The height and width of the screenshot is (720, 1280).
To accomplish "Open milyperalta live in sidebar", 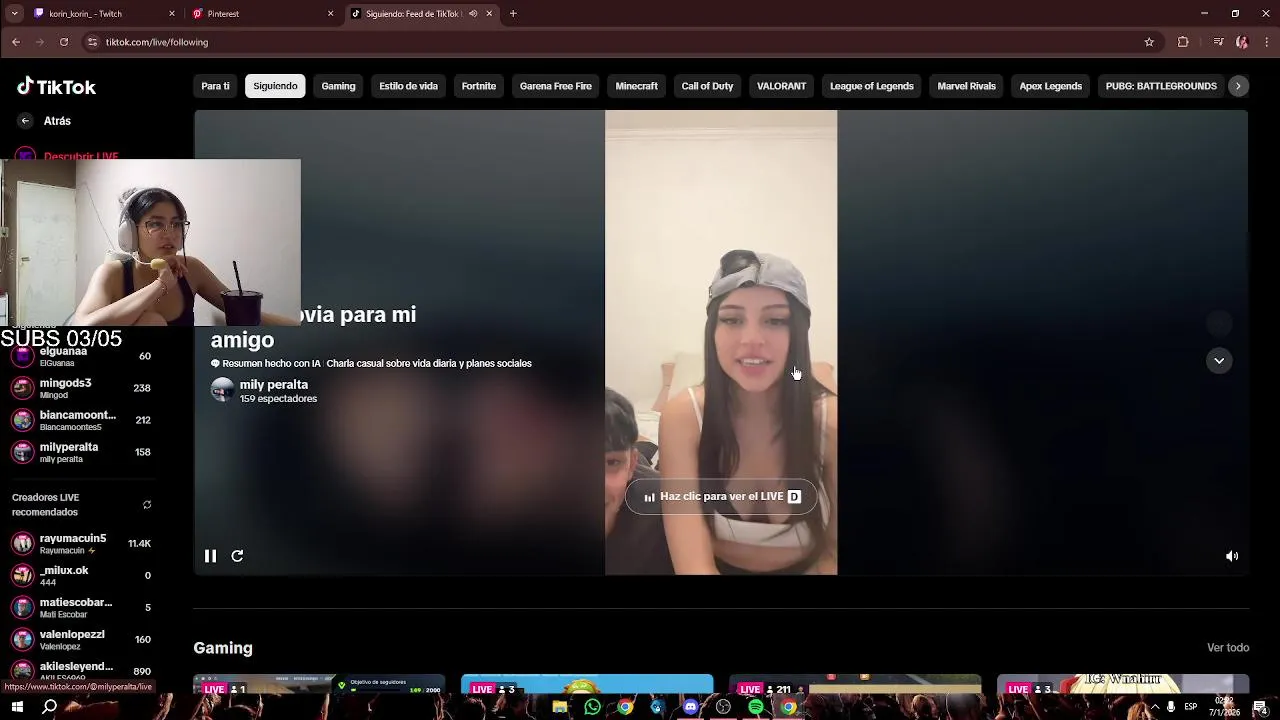I will pyautogui.click(x=81, y=452).
